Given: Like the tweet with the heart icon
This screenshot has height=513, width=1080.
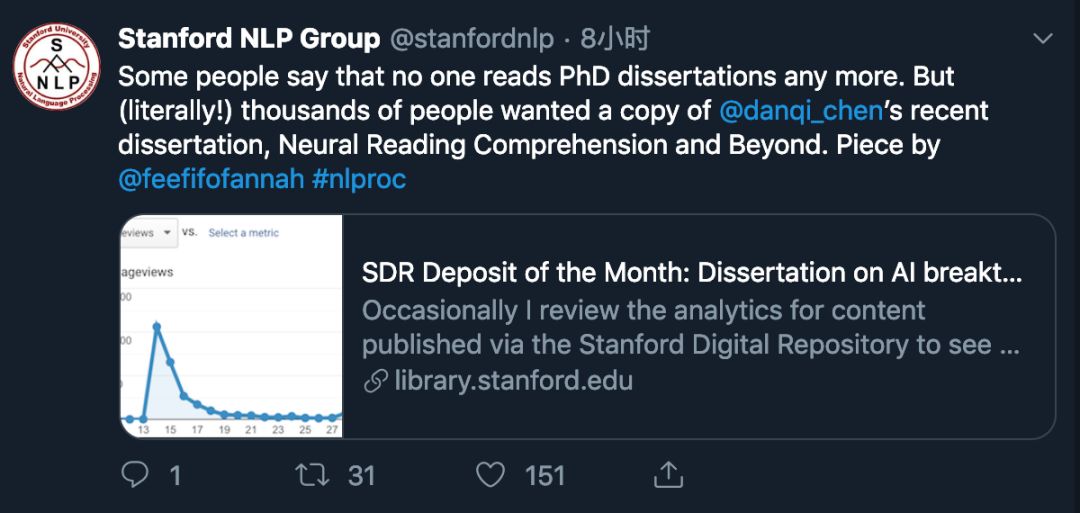Looking at the screenshot, I should 490,475.
